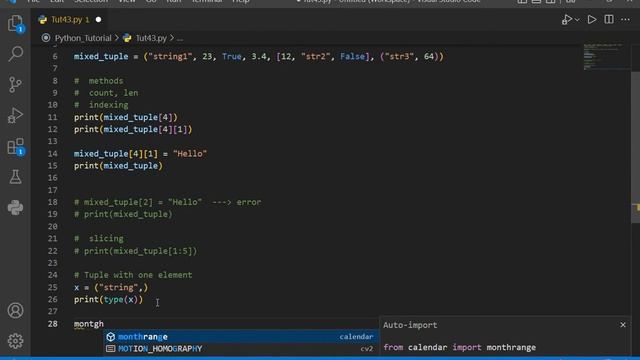Image resolution: width=640 pixels, height=360 pixels.
Task: Open the Accounts menu
Action: click(x=16, y=311)
